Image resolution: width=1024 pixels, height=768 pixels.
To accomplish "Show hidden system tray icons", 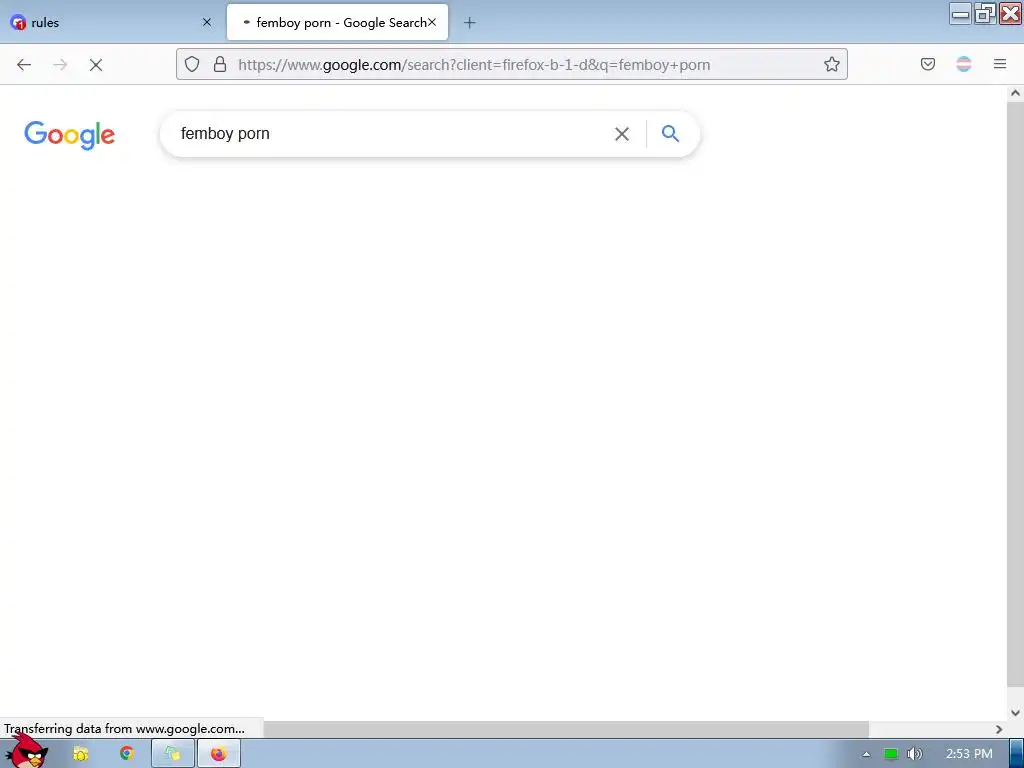I will (x=866, y=754).
